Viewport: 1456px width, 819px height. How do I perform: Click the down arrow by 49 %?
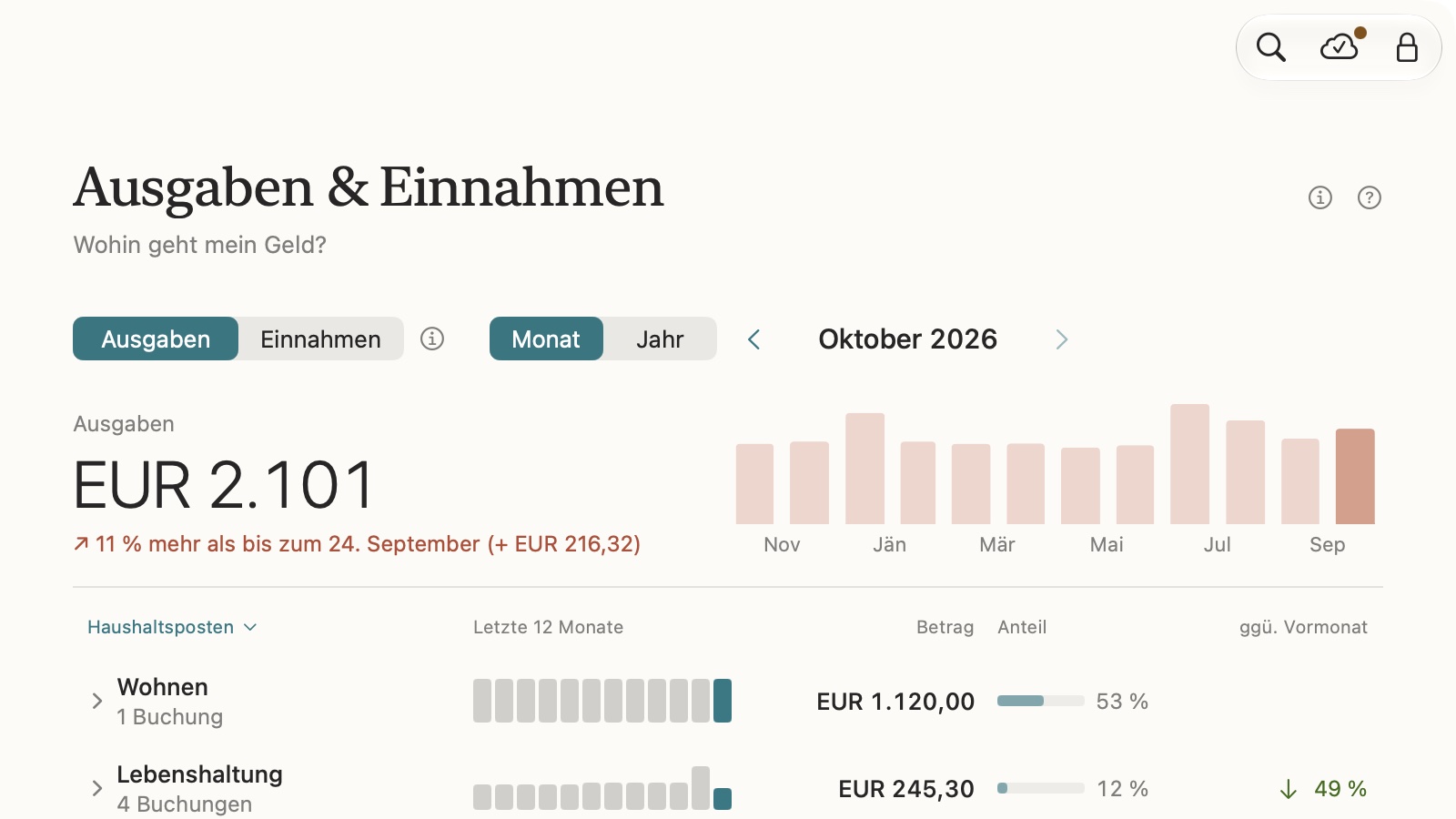click(x=1288, y=789)
